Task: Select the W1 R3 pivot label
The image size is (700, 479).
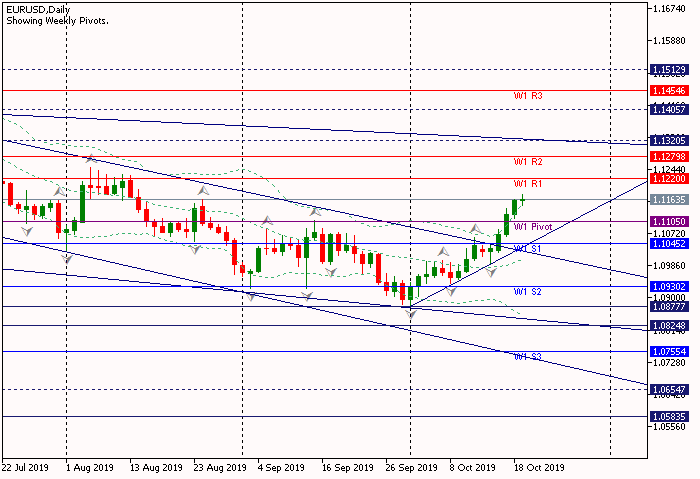Action: tap(528, 96)
